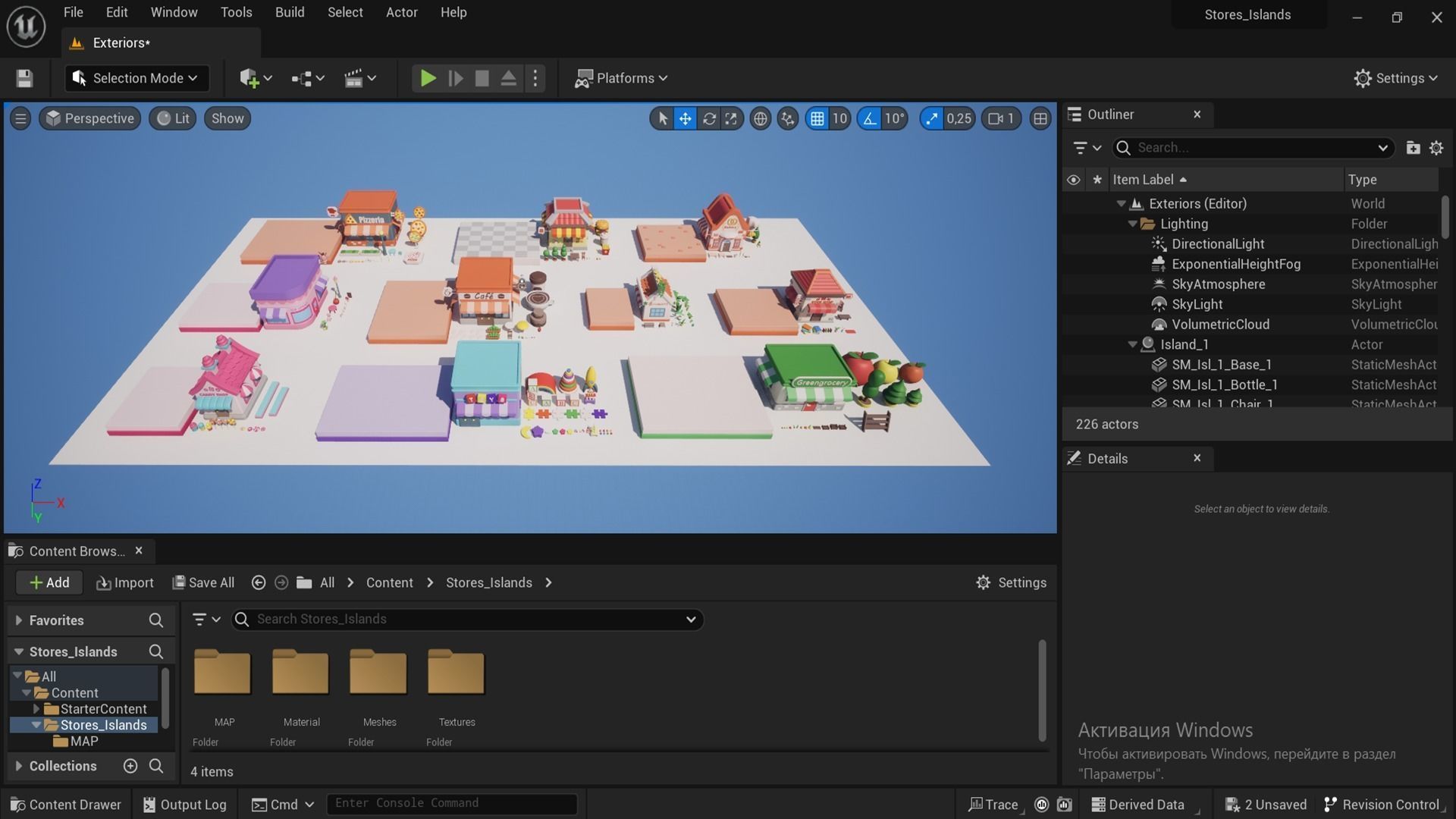Click the Stop simulation button
The image size is (1456, 819).
click(x=482, y=78)
